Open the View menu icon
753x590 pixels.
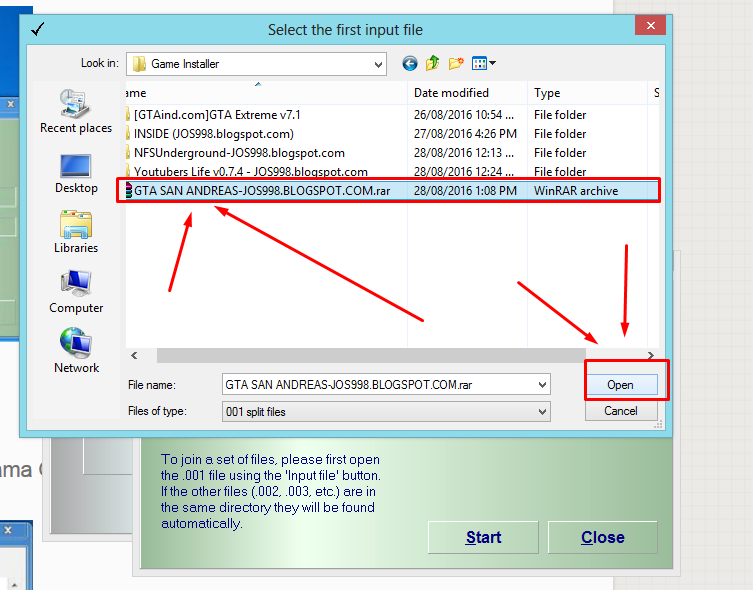pyautogui.click(x=483, y=63)
